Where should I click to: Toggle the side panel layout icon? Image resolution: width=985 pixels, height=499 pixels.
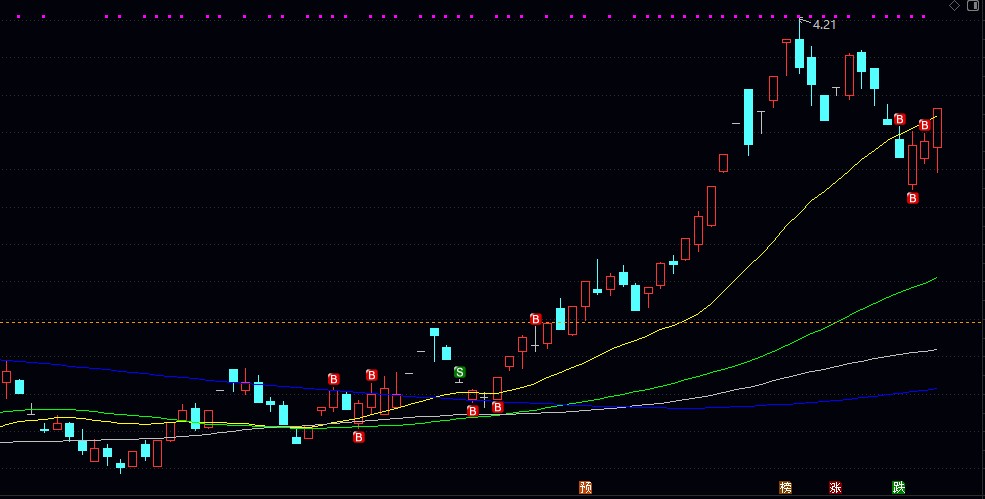click(972, 6)
